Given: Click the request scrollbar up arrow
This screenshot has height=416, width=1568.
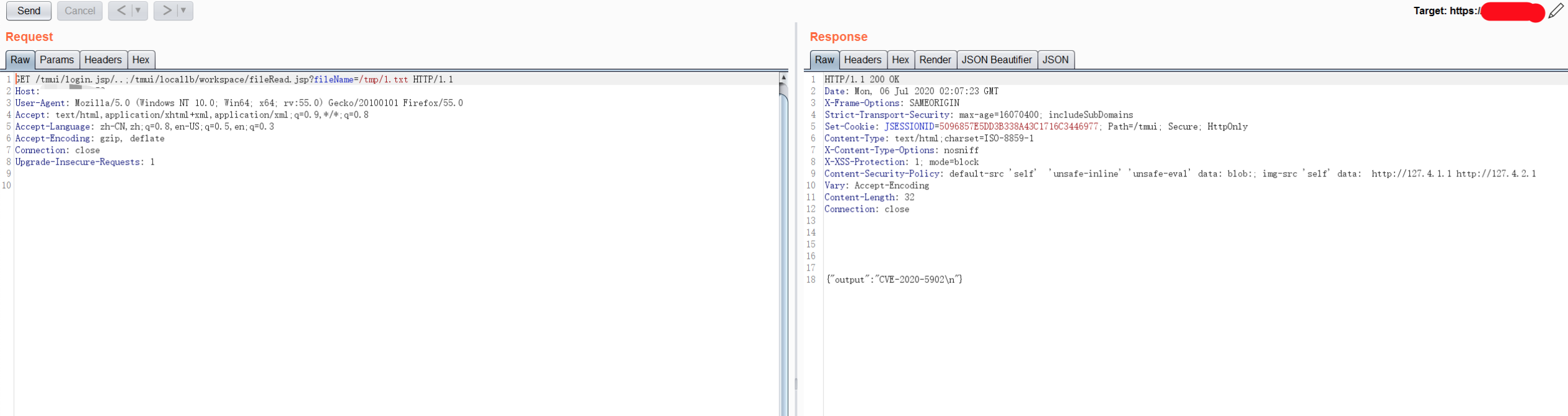Looking at the screenshot, I should pos(783,77).
